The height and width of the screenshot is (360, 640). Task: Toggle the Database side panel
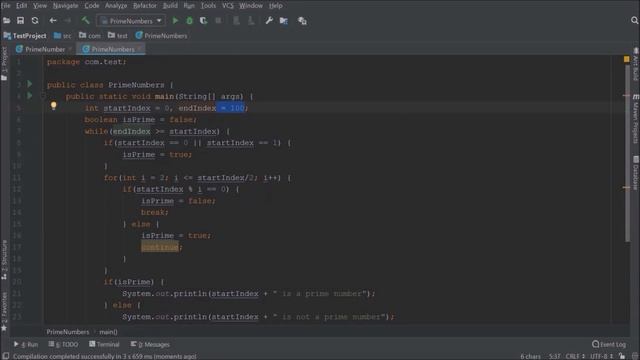636,172
